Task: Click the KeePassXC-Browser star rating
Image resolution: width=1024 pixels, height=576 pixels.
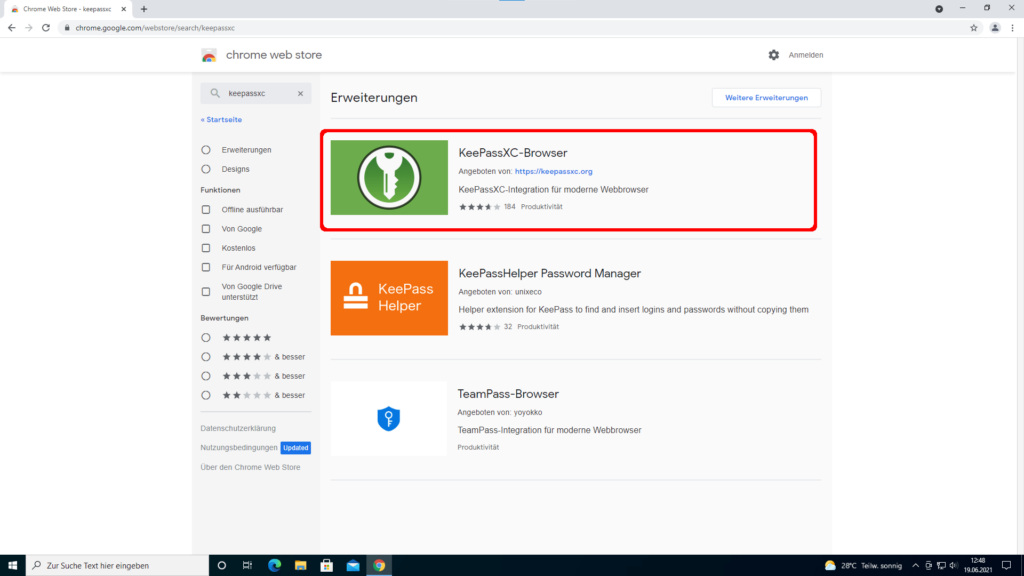Action: click(x=479, y=207)
